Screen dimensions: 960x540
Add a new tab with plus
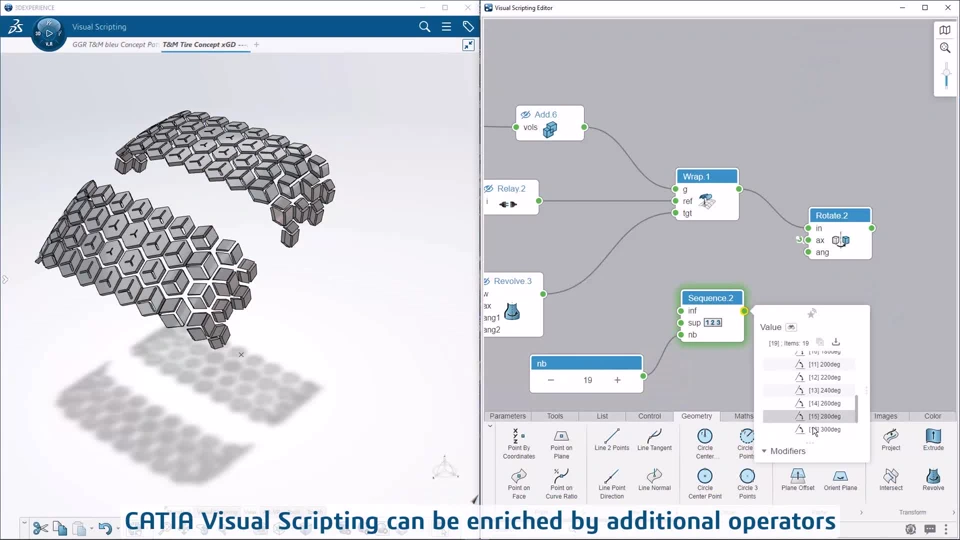coord(257,45)
